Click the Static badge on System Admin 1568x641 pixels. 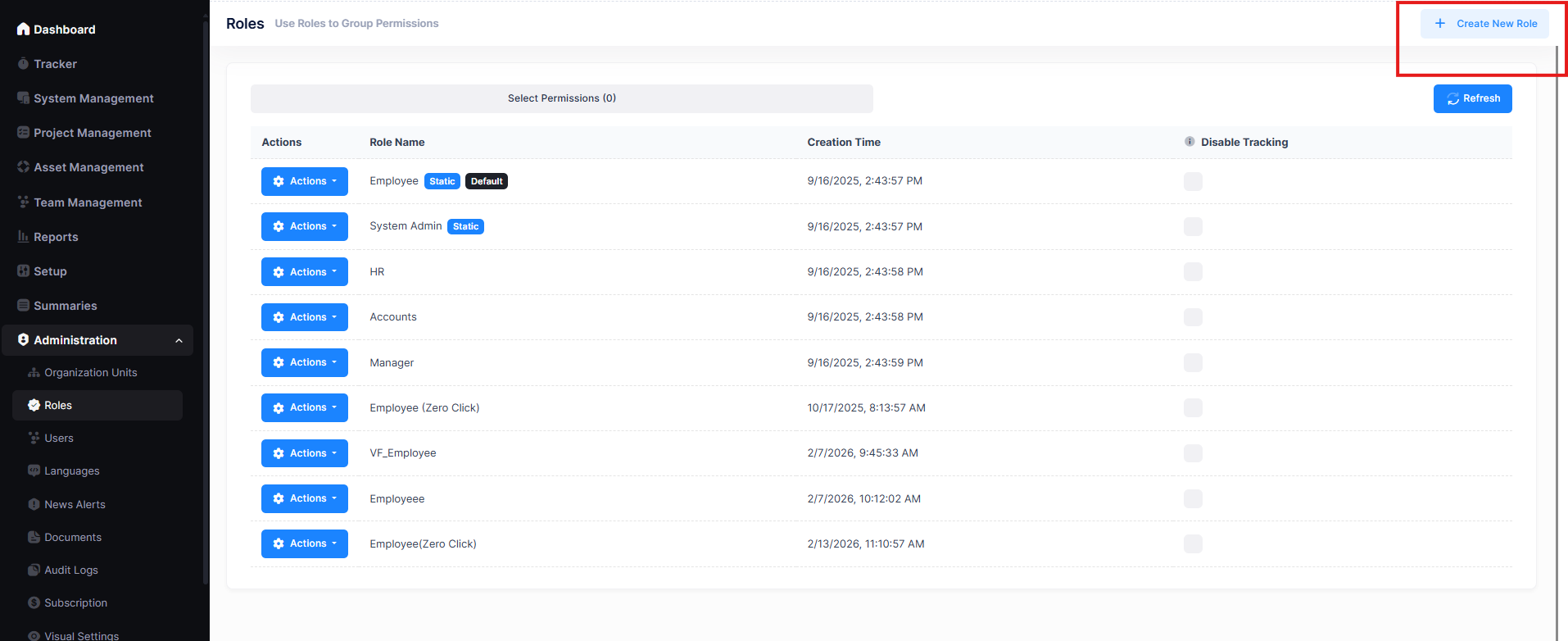[x=465, y=227]
